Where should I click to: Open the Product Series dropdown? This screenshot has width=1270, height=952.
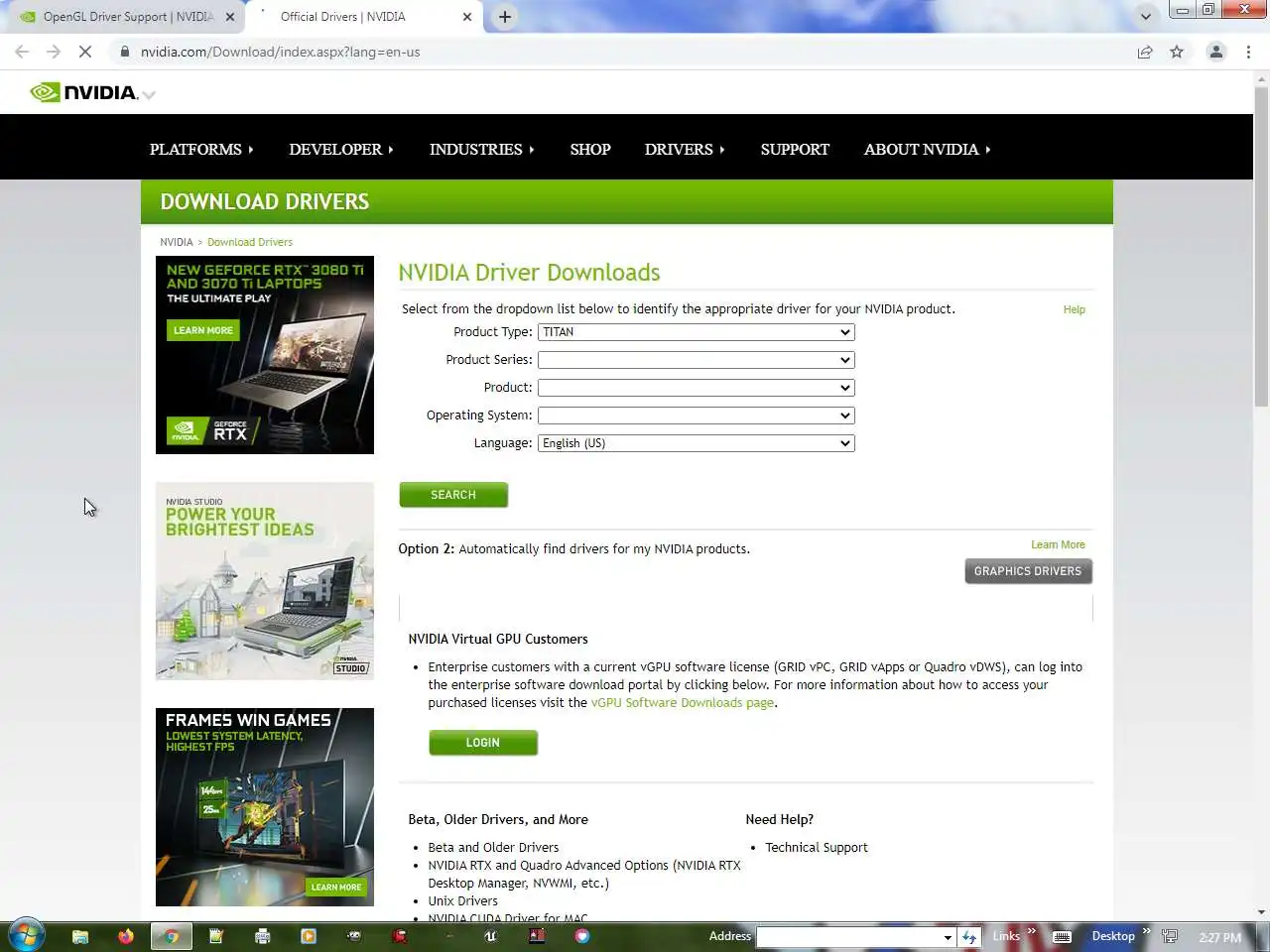pyautogui.click(x=696, y=360)
